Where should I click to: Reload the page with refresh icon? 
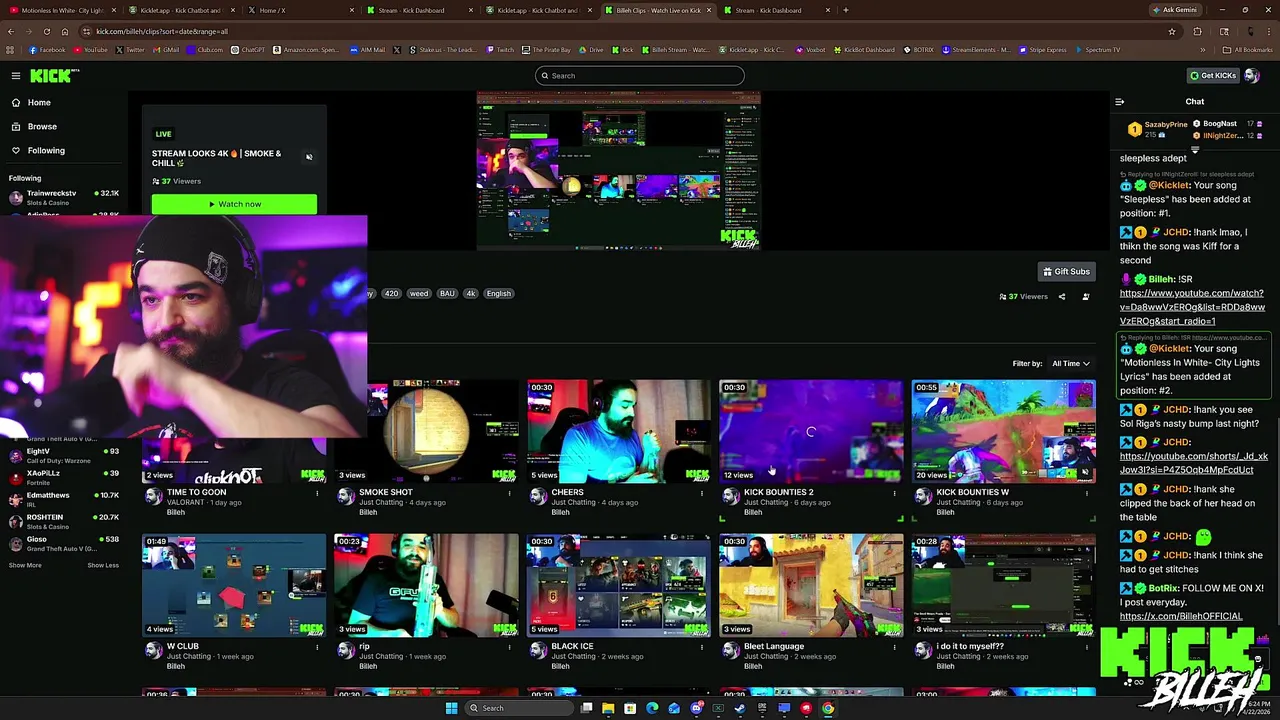click(x=46, y=31)
